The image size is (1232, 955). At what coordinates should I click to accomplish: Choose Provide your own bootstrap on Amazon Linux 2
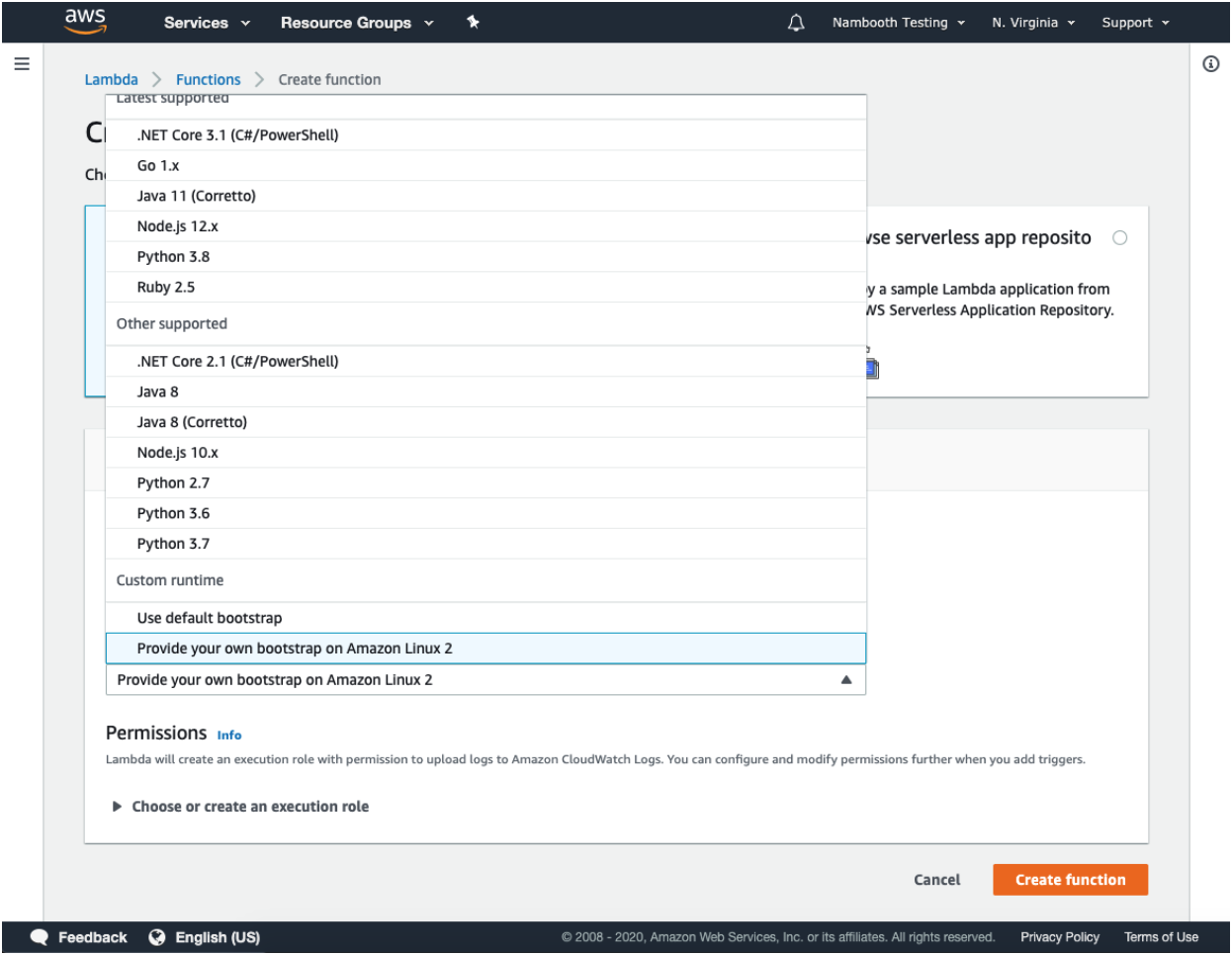(x=297, y=648)
